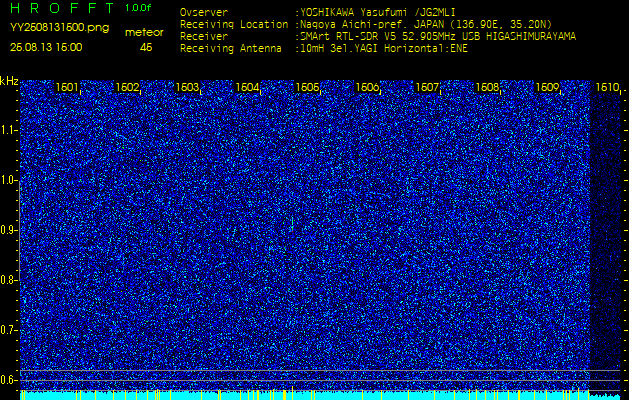The width and height of the screenshot is (629, 400).
Task: Click the 0.6 frequency axis label
Action: [x=8, y=380]
